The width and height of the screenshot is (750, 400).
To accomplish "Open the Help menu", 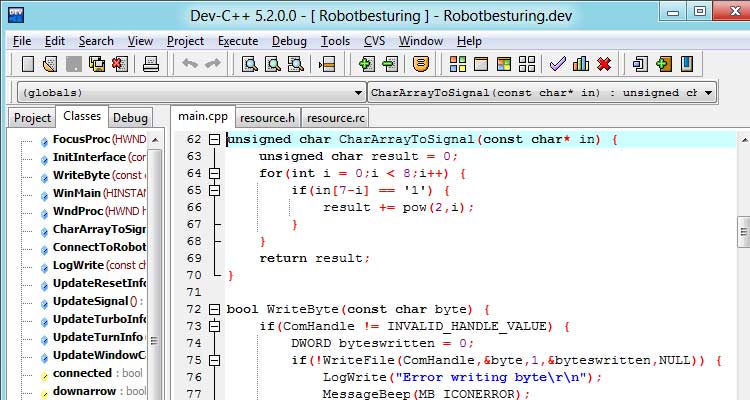I will click(469, 41).
